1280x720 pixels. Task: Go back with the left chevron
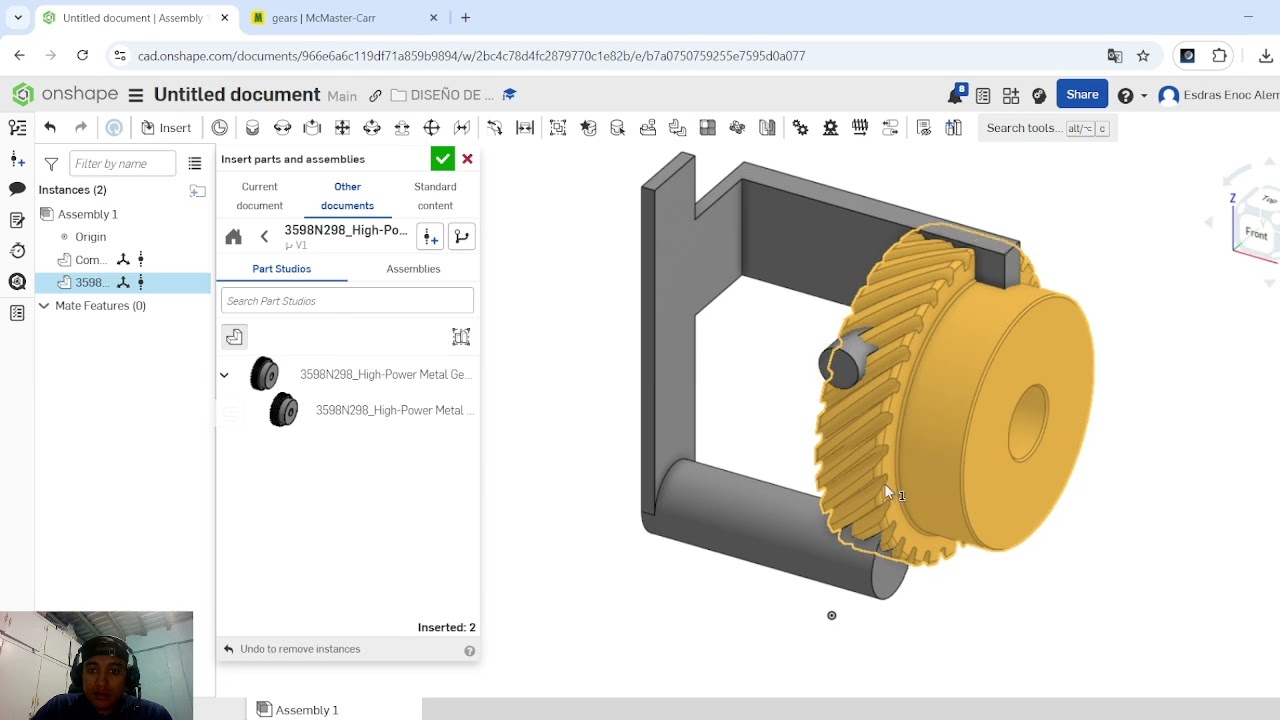[x=264, y=237]
